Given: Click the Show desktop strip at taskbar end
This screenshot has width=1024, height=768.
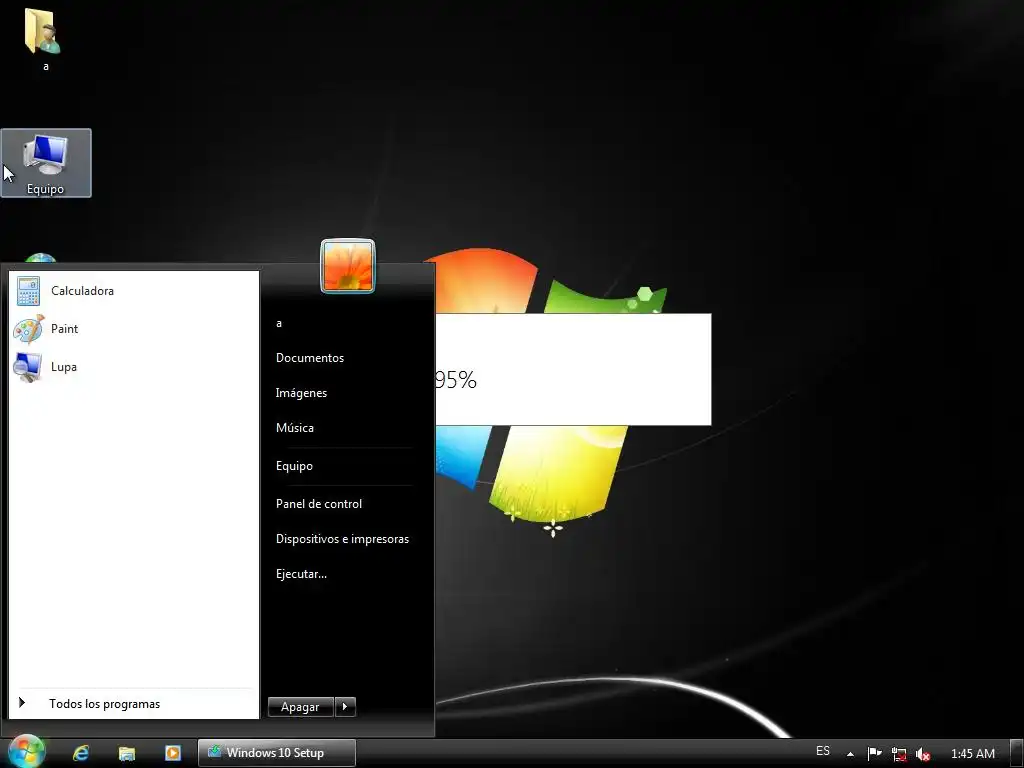Looking at the screenshot, I should 1017,752.
